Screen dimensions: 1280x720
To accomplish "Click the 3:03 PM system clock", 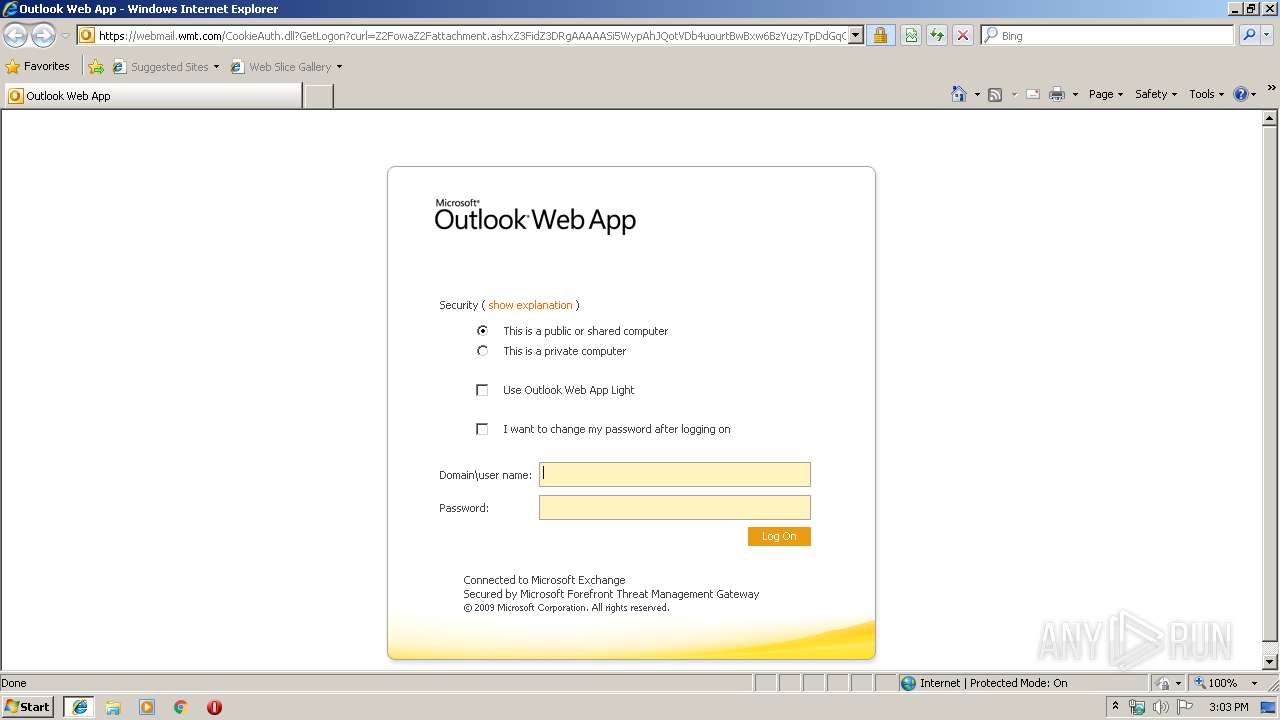I will (1228, 707).
